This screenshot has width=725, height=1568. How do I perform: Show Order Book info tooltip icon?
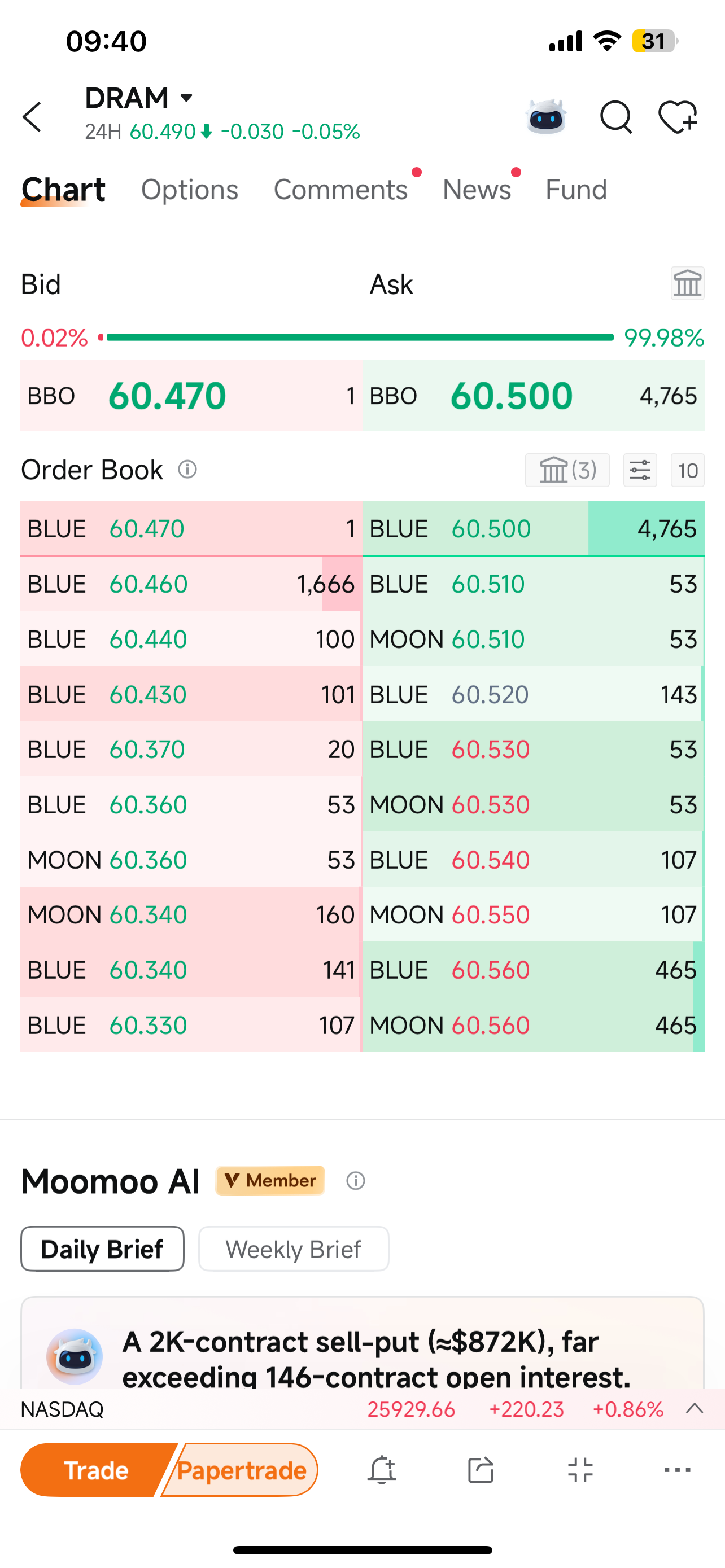click(187, 469)
